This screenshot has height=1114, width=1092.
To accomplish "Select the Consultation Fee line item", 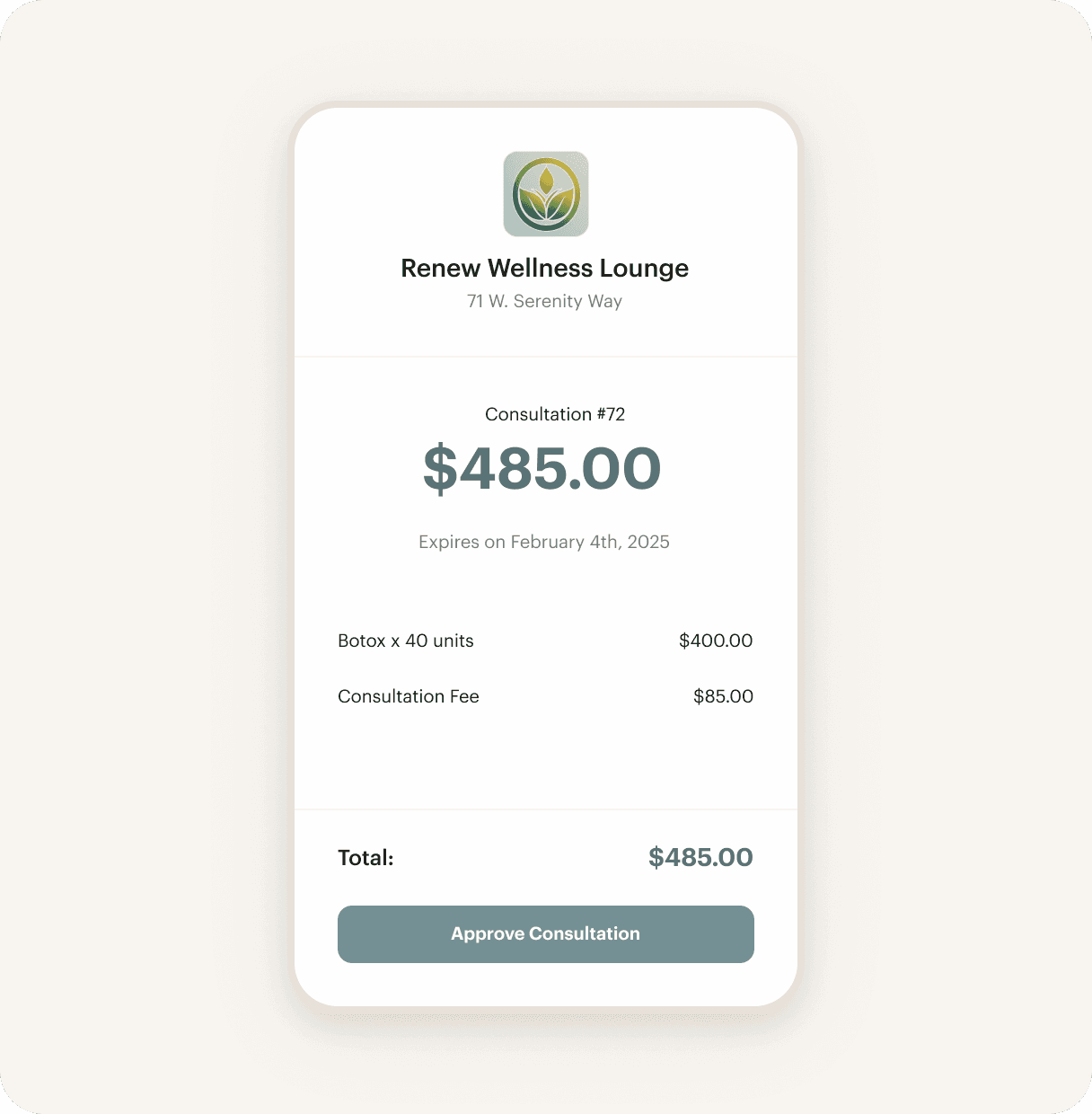I will (409, 696).
